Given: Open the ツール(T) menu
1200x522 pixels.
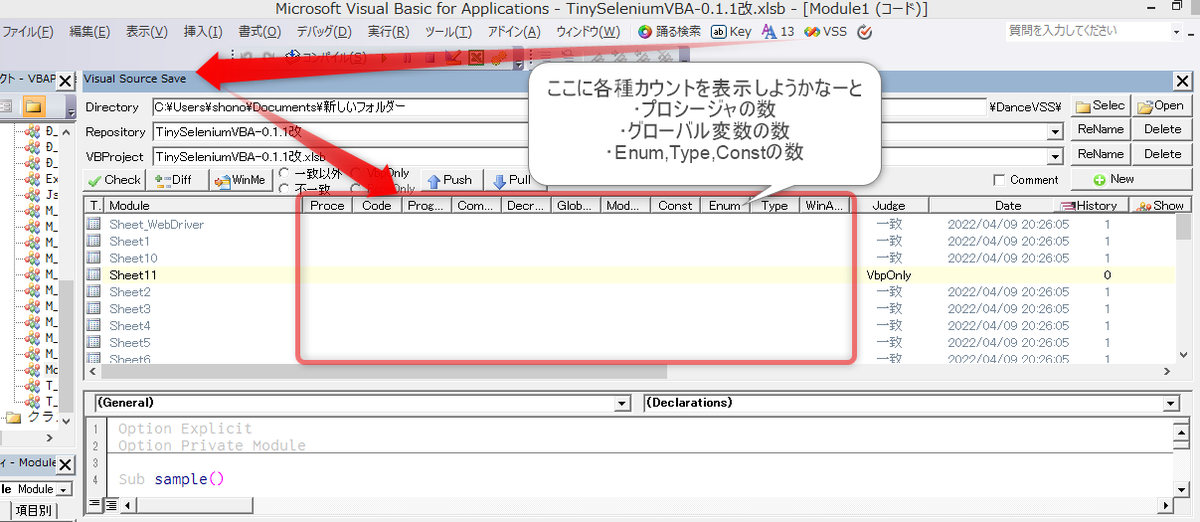Looking at the screenshot, I should pyautogui.click(x=448, y=31).
